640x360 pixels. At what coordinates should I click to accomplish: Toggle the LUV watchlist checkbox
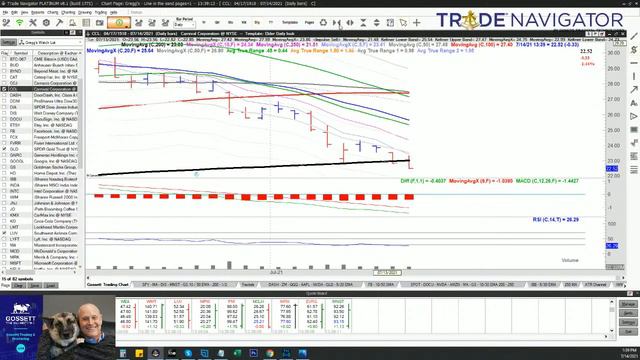coord(4,233)
